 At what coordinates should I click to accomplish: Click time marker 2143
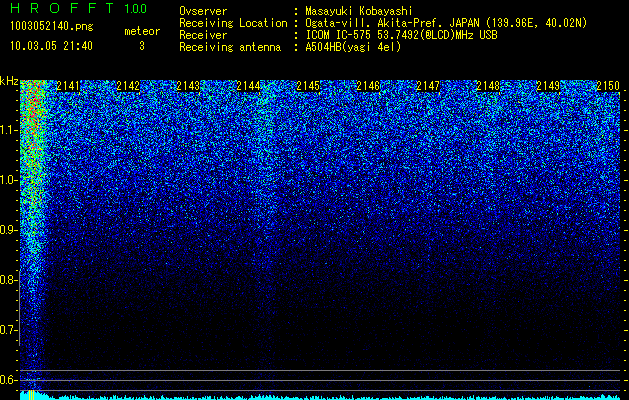click(188, 86)
